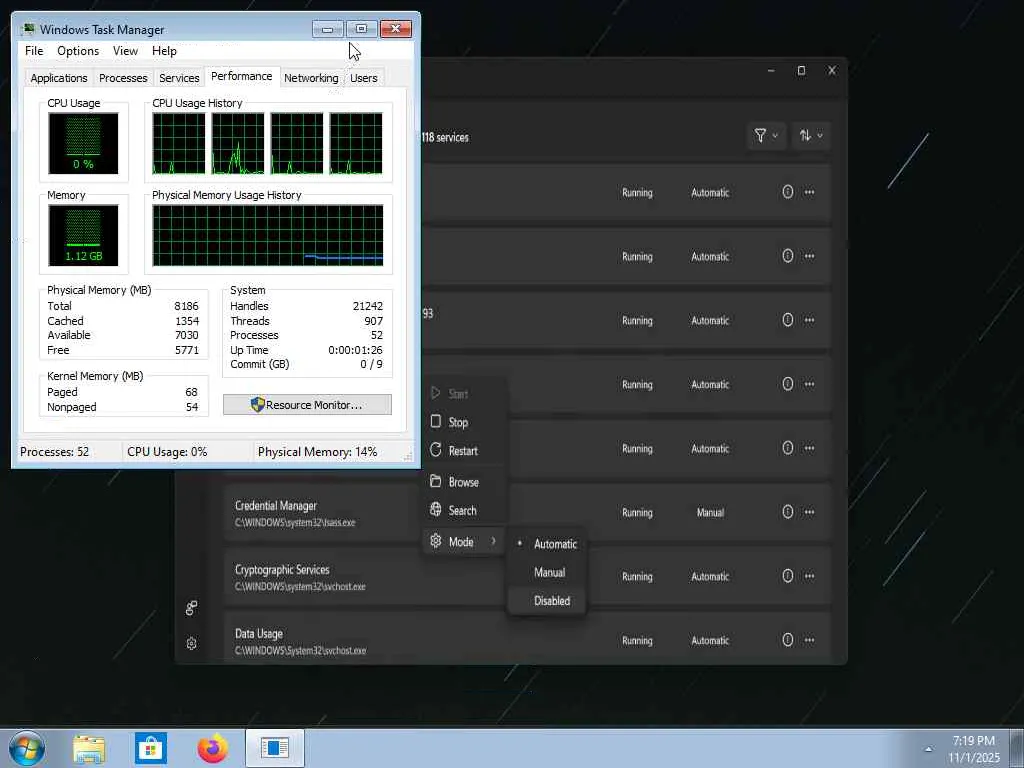Show hidden system tray icons
1024x768 pixels.
[x=928, y=749]
